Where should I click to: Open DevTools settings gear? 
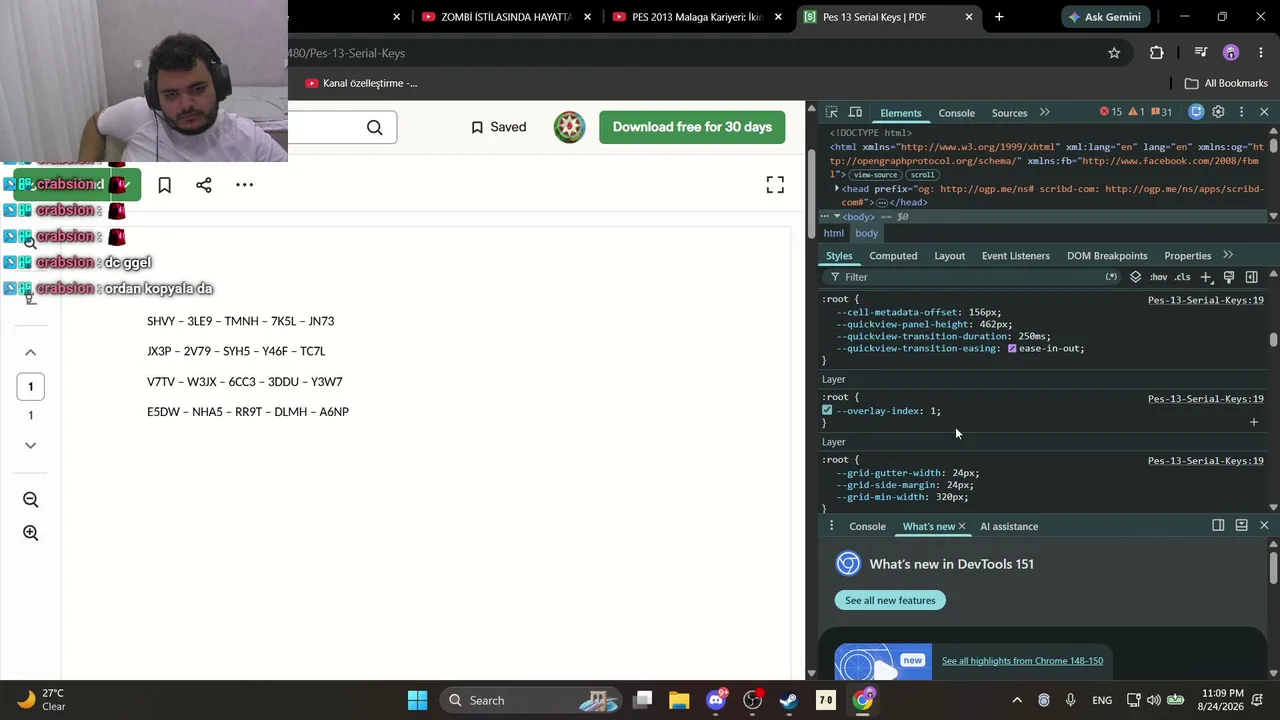(1218, 112)
